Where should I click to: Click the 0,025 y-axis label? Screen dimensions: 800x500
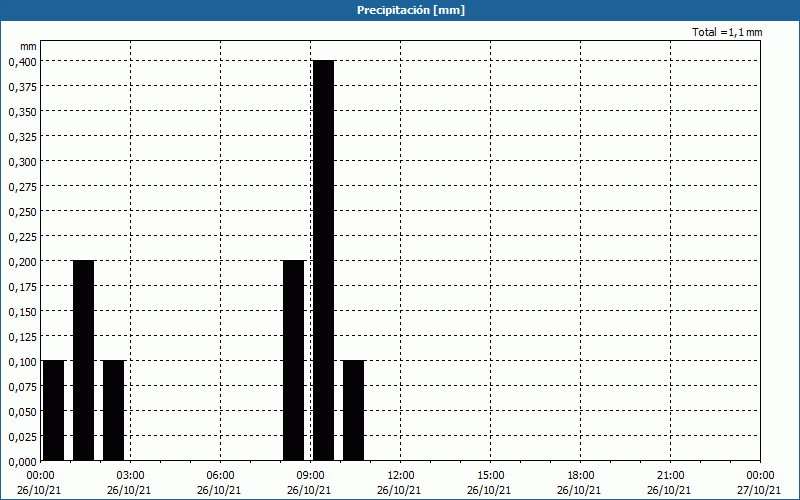coord(23,437)
